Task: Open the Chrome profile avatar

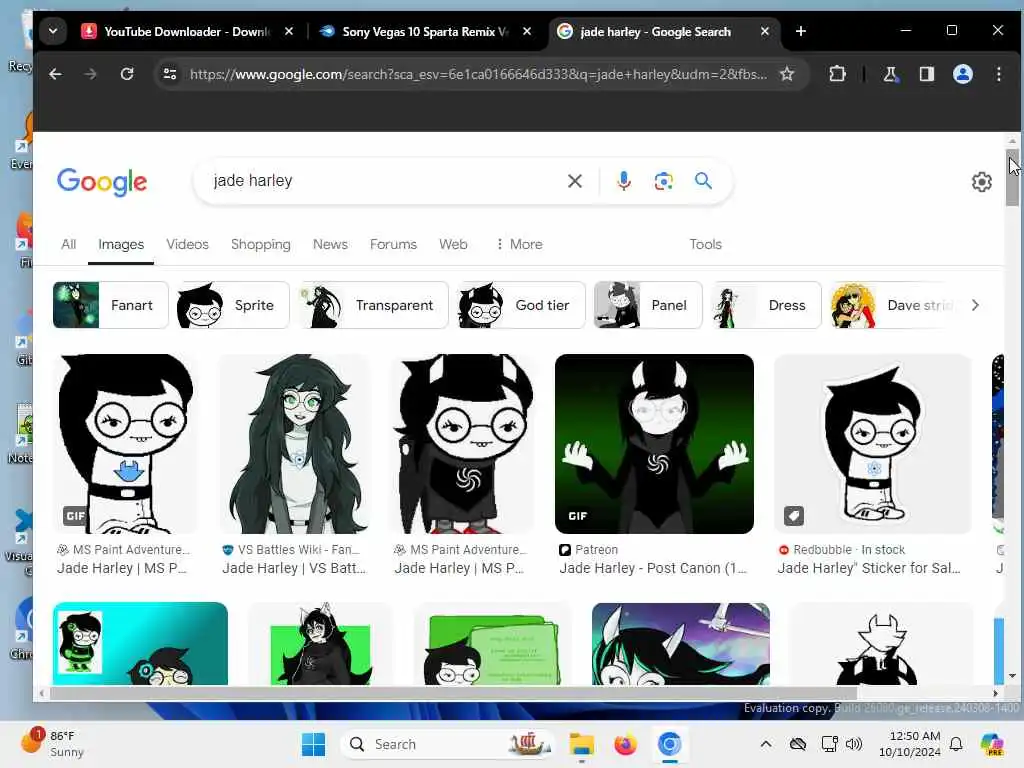Action: tap(963, 74)
